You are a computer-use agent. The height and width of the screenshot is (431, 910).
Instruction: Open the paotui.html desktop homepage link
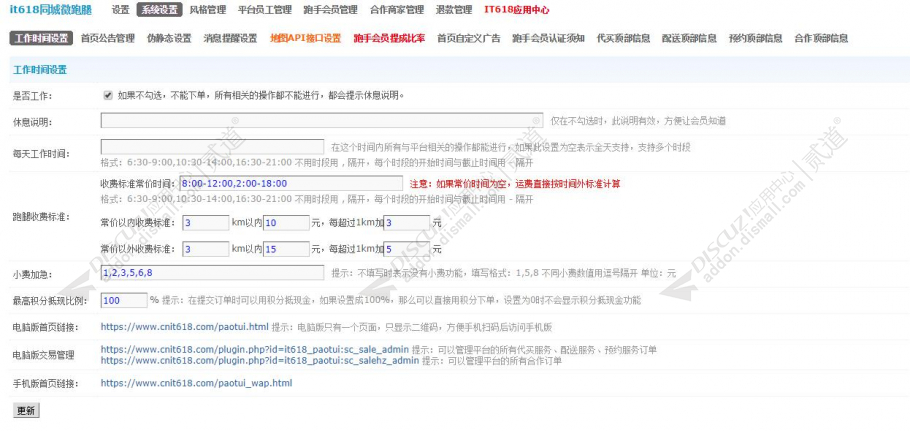pos(185,327)
